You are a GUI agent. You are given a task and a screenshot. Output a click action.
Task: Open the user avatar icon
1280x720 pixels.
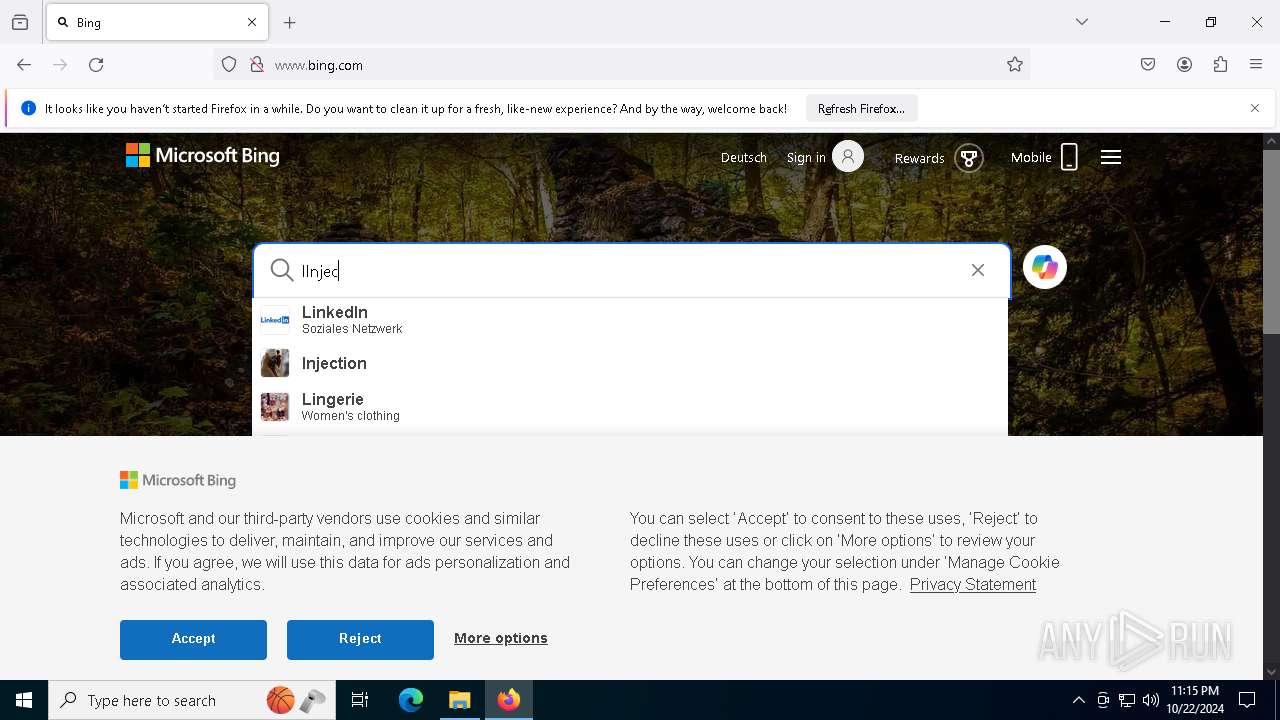tap(848, 157)
